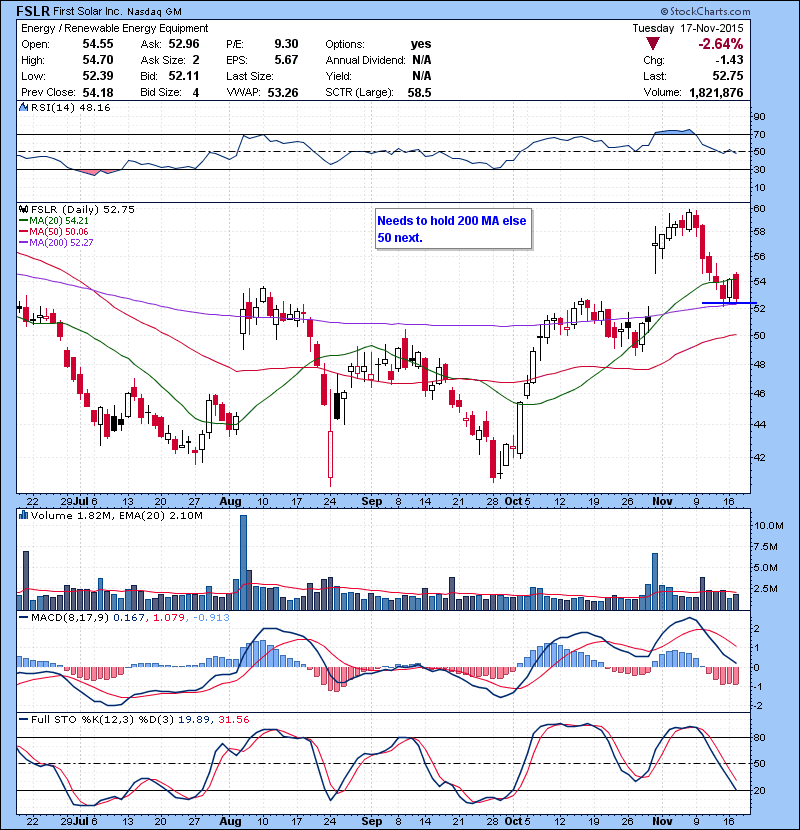
Task: Click the StockCharts.com copyright label
Action: tap(705, 11)
